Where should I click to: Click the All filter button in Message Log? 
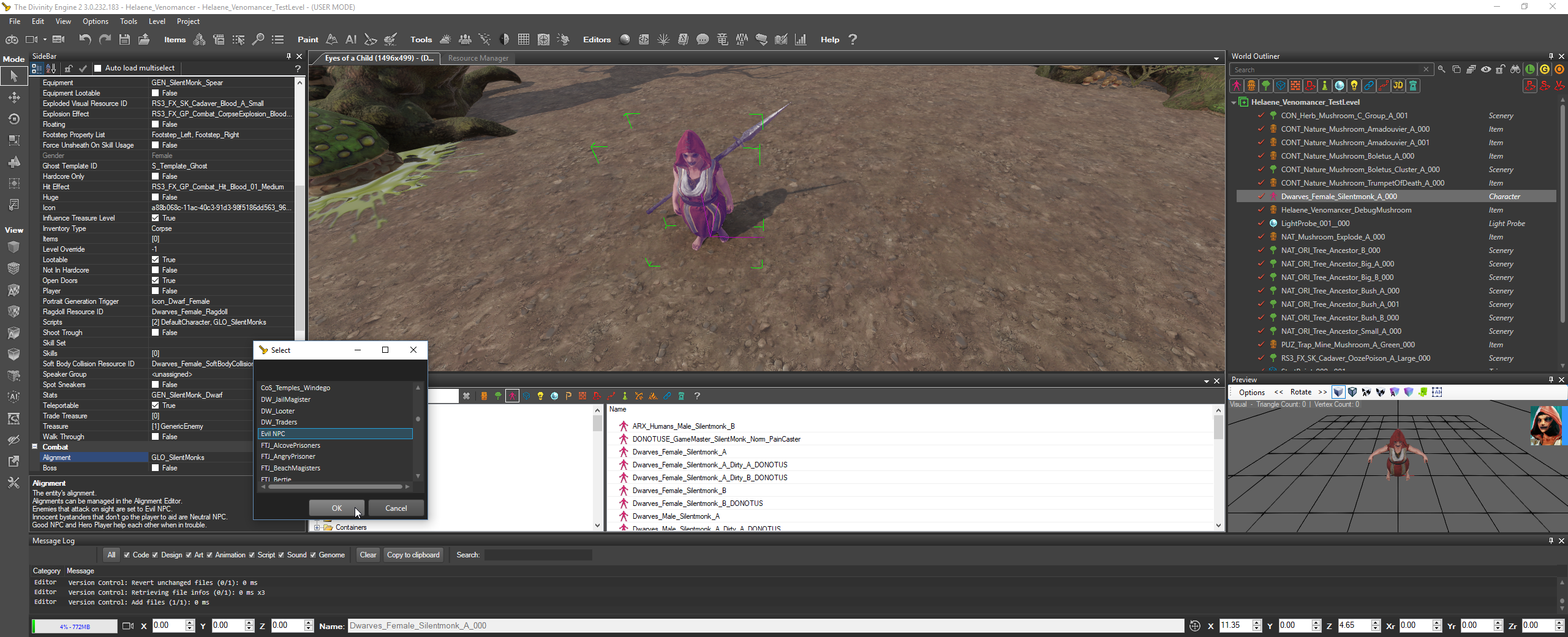pos(111,555)
